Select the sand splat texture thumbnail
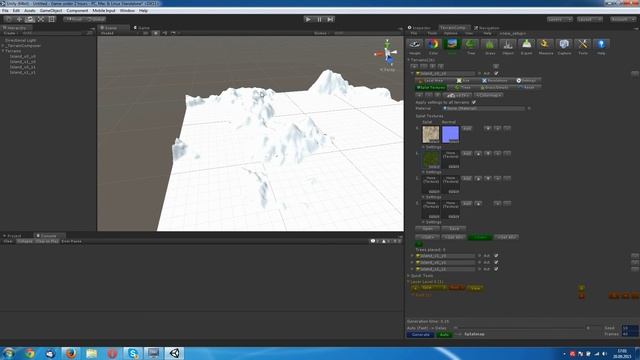Screen dimensions: 640x360 [x=431, y=134]
